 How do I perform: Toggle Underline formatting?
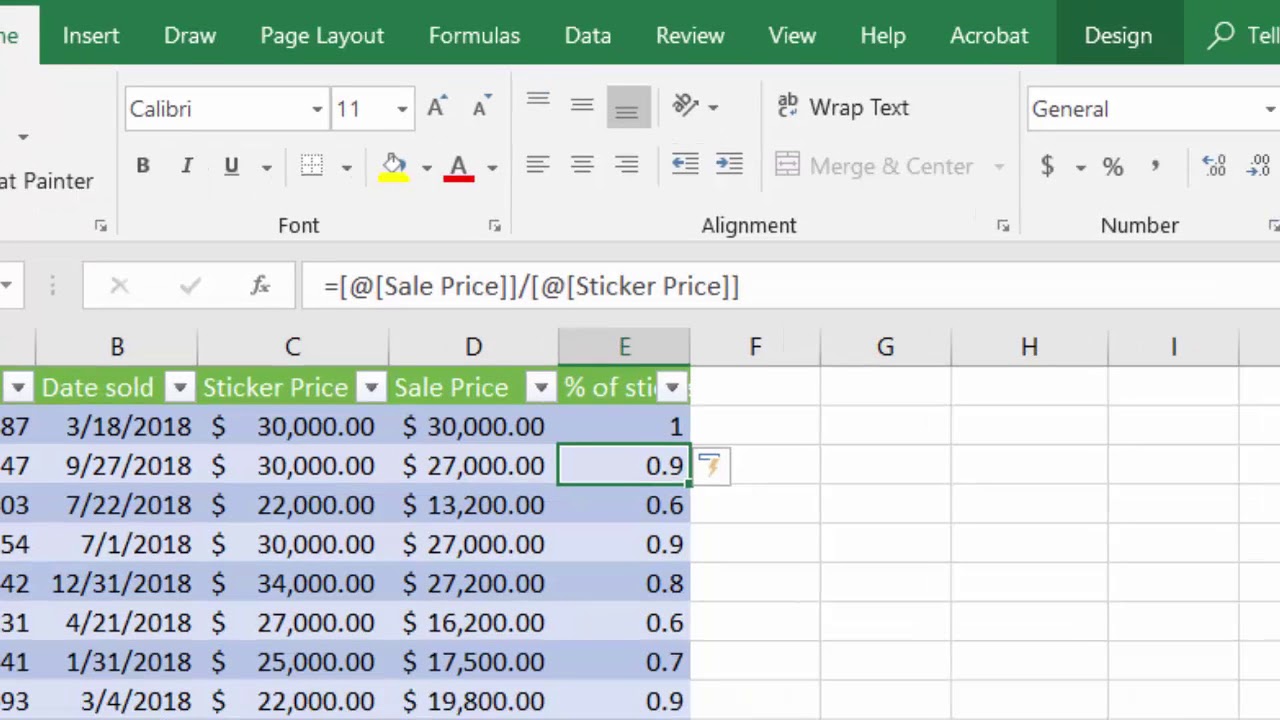pyautogui.click(x=231, y=166)
